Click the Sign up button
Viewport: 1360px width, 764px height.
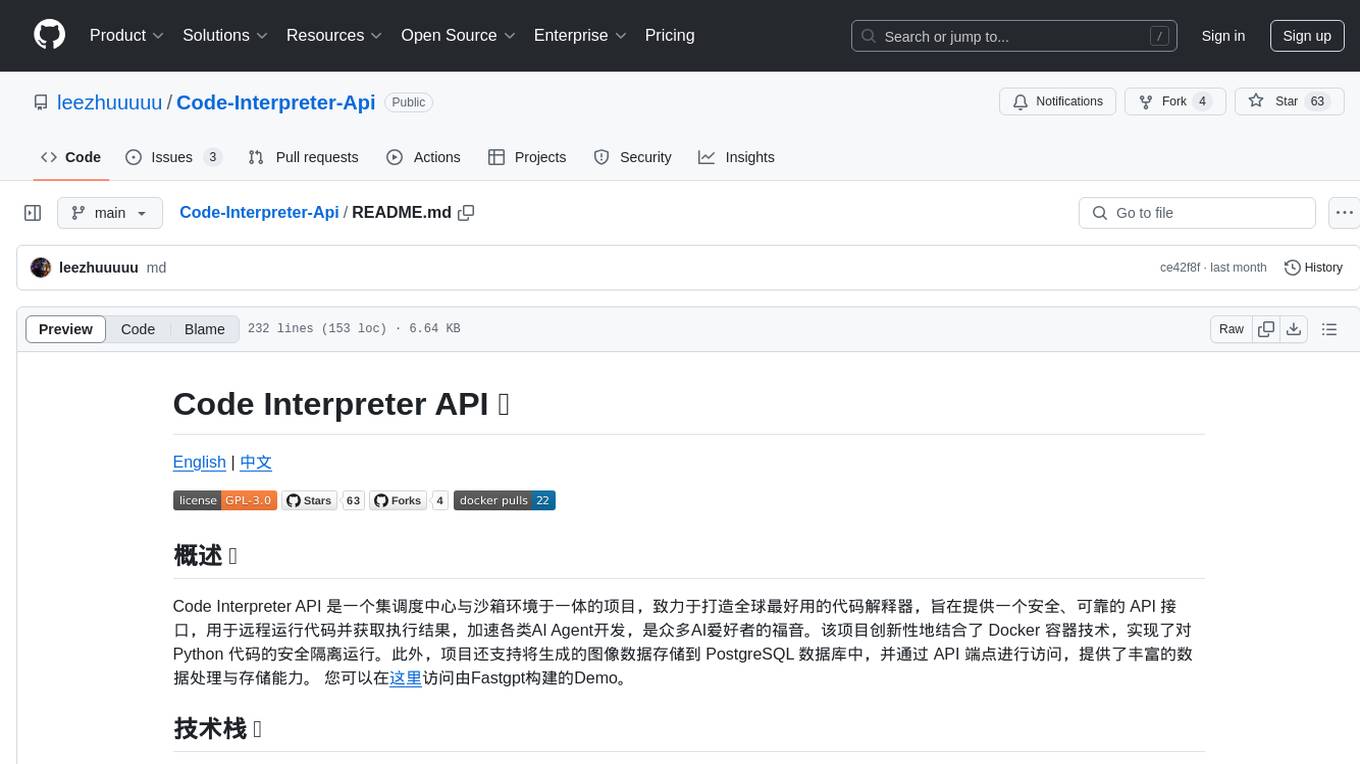tap(1307, 36)
